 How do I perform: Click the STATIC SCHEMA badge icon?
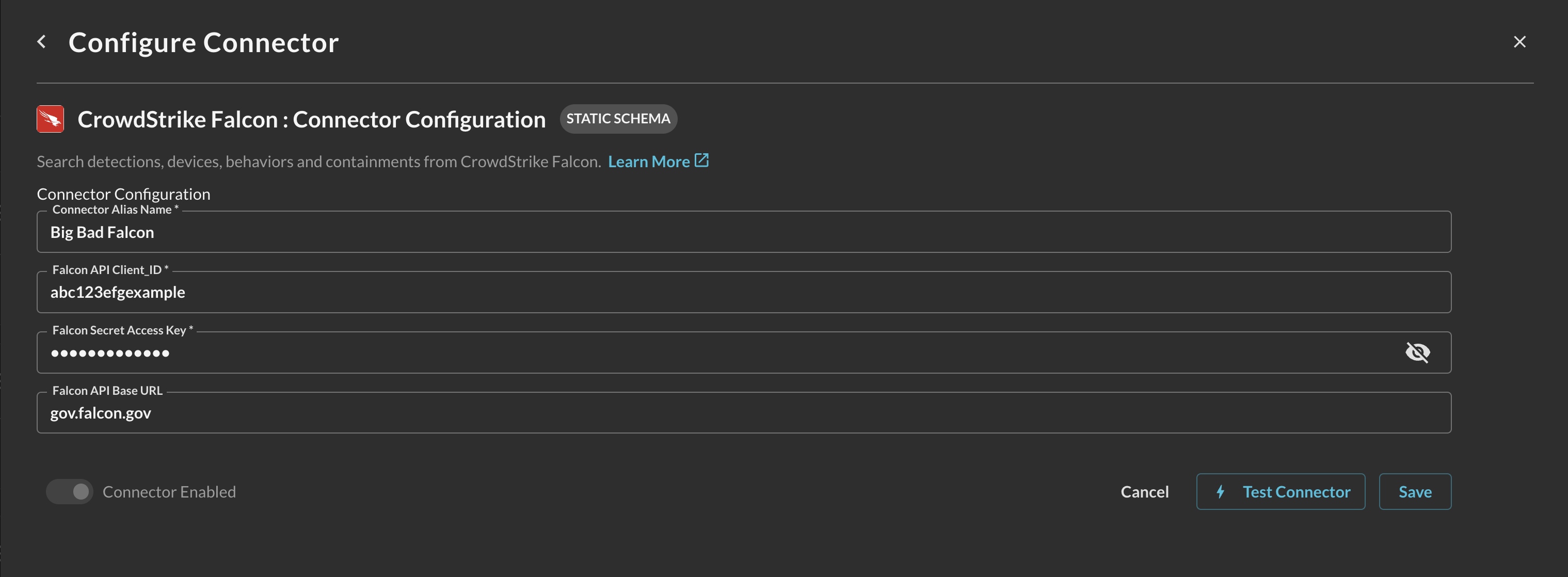(x=618, y=118)
